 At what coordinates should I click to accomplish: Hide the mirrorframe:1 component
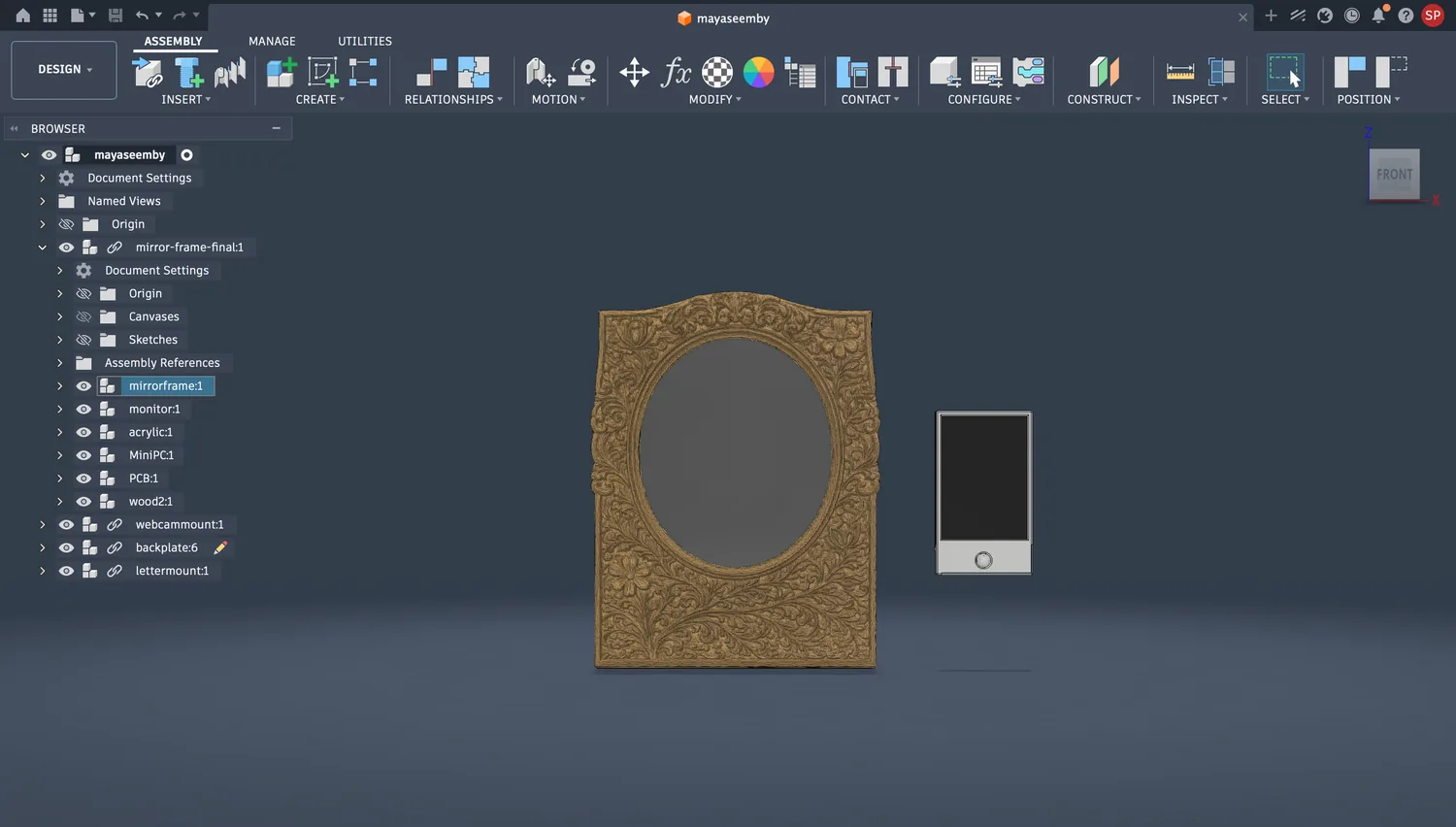point(83,386)
